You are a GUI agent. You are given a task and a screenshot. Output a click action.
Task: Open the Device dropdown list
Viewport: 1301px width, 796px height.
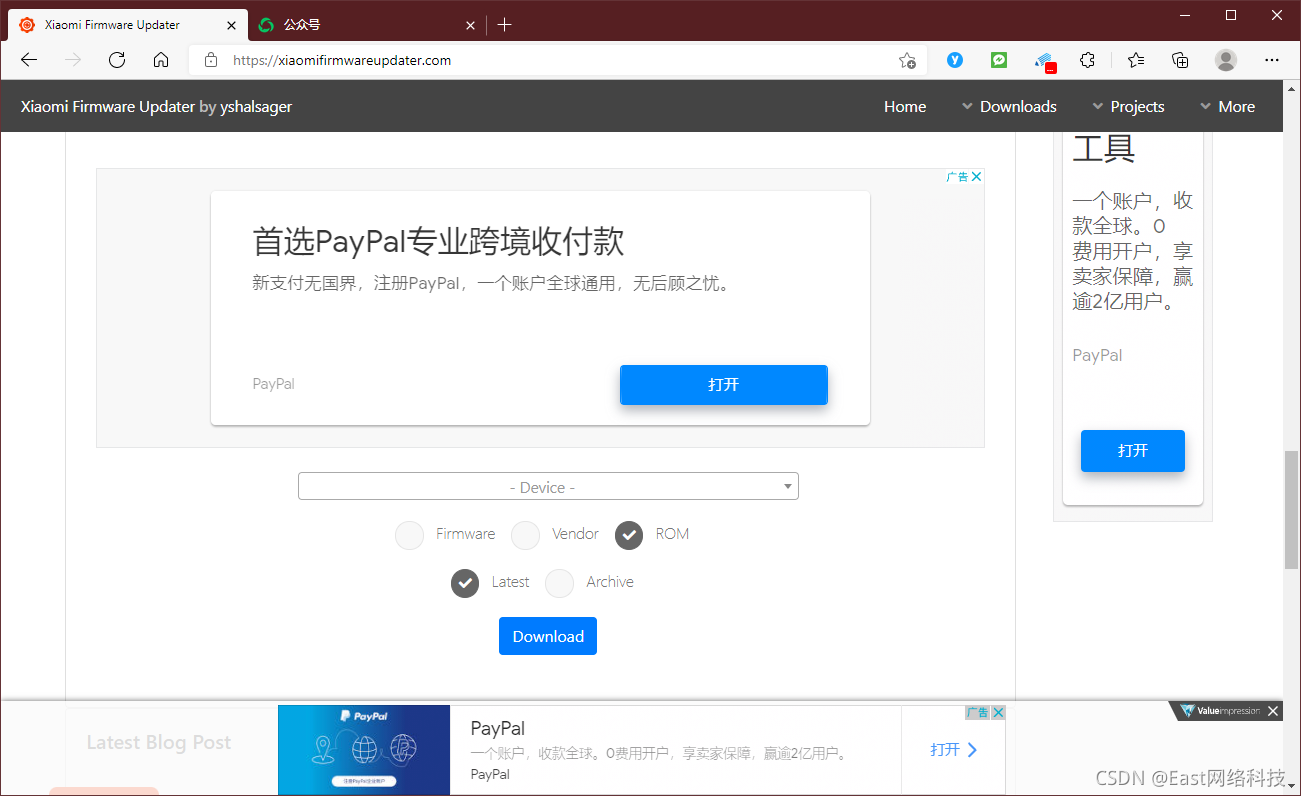[548, 487]
